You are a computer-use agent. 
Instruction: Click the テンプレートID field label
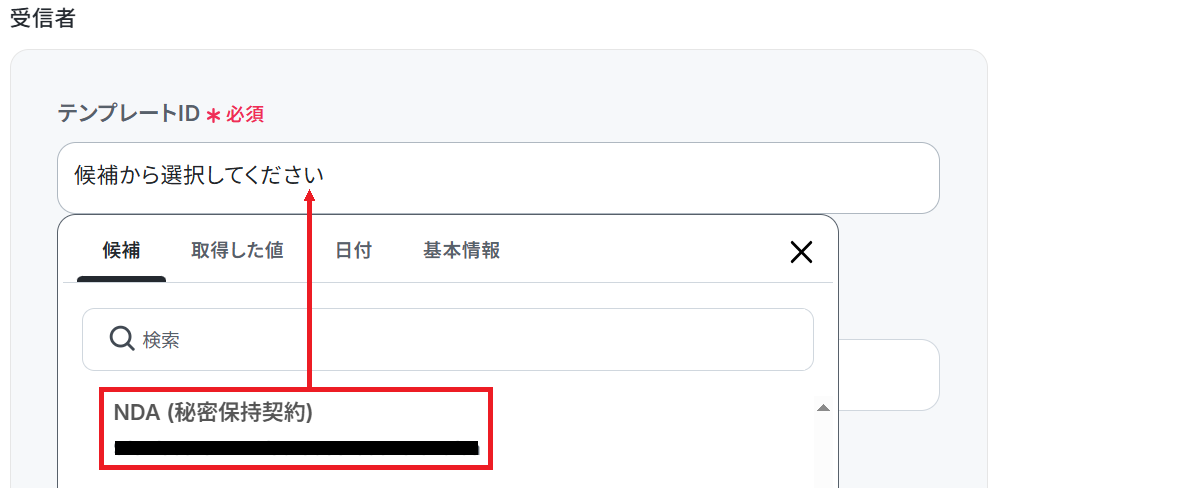(129, 114)
